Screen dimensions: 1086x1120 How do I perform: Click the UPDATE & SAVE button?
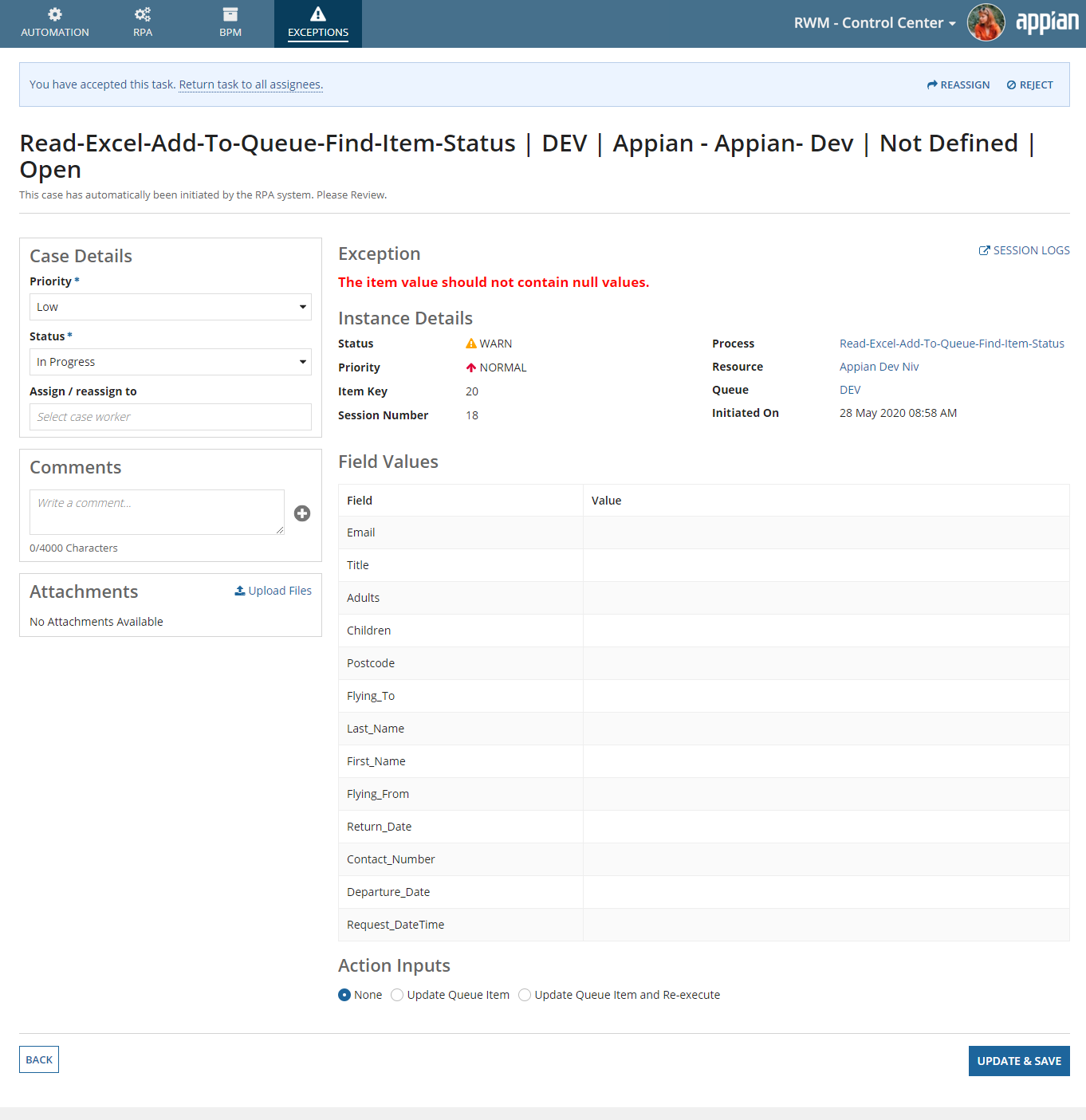coord(1019,1061)
